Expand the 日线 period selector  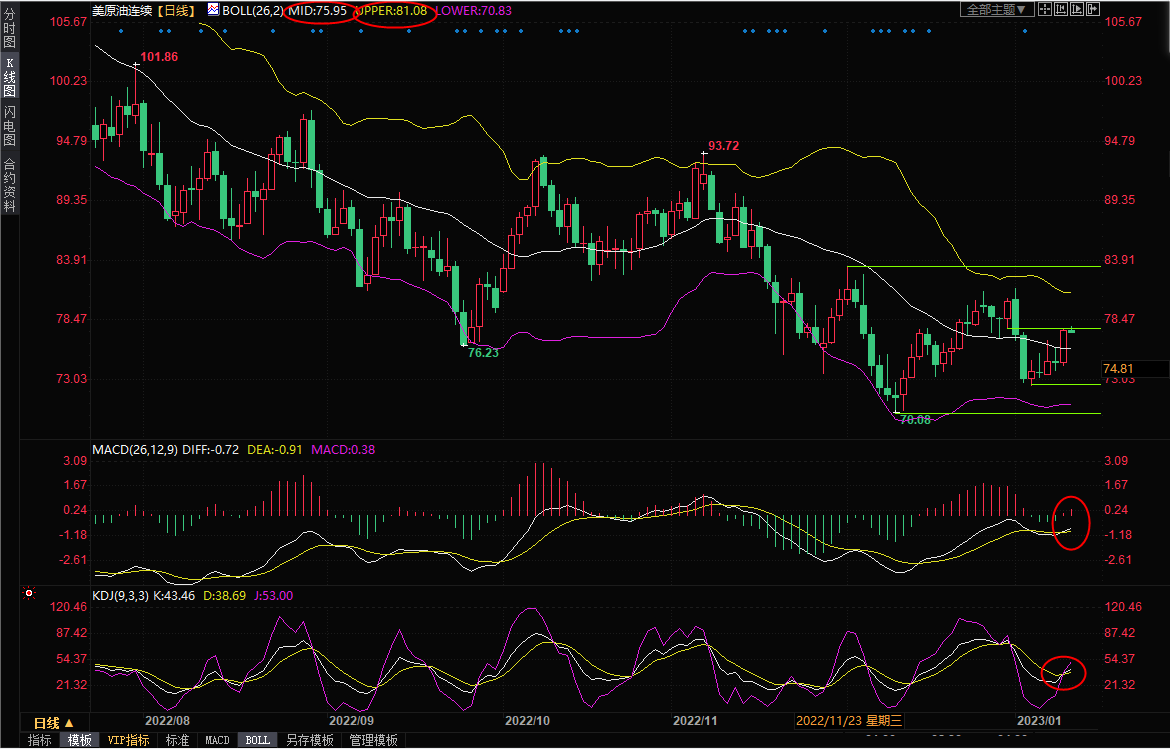point(54,723)
